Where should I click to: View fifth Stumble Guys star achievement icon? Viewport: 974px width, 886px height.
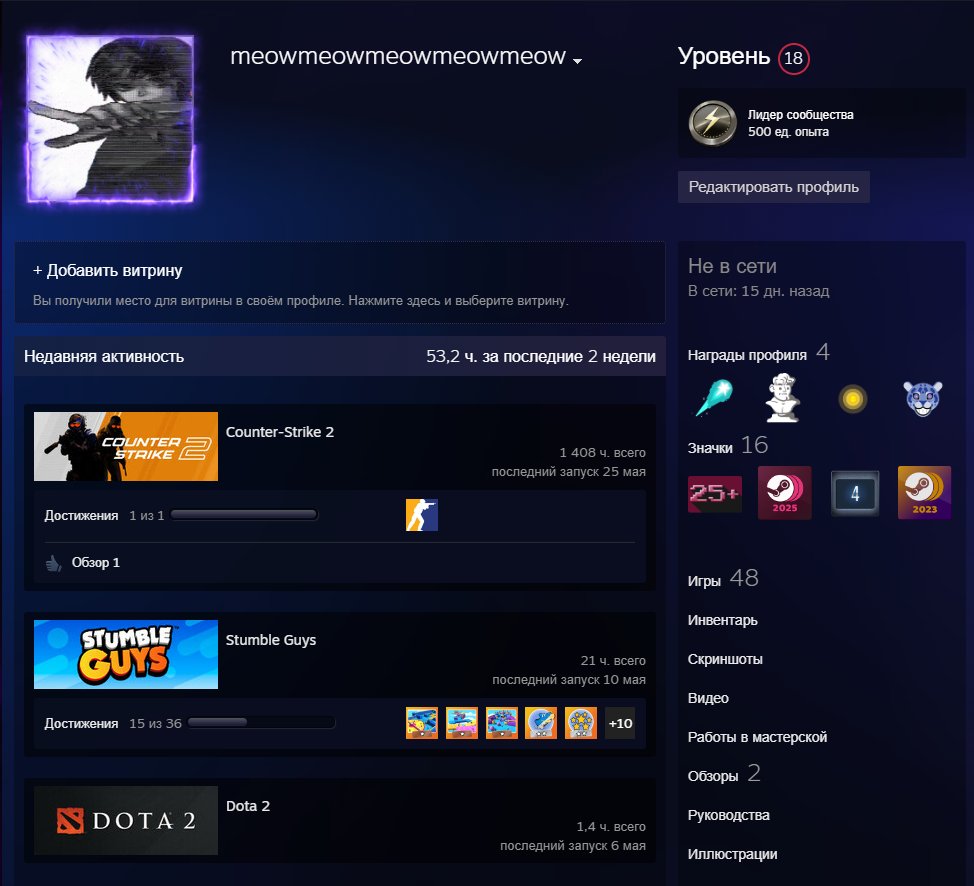[581, 723]
